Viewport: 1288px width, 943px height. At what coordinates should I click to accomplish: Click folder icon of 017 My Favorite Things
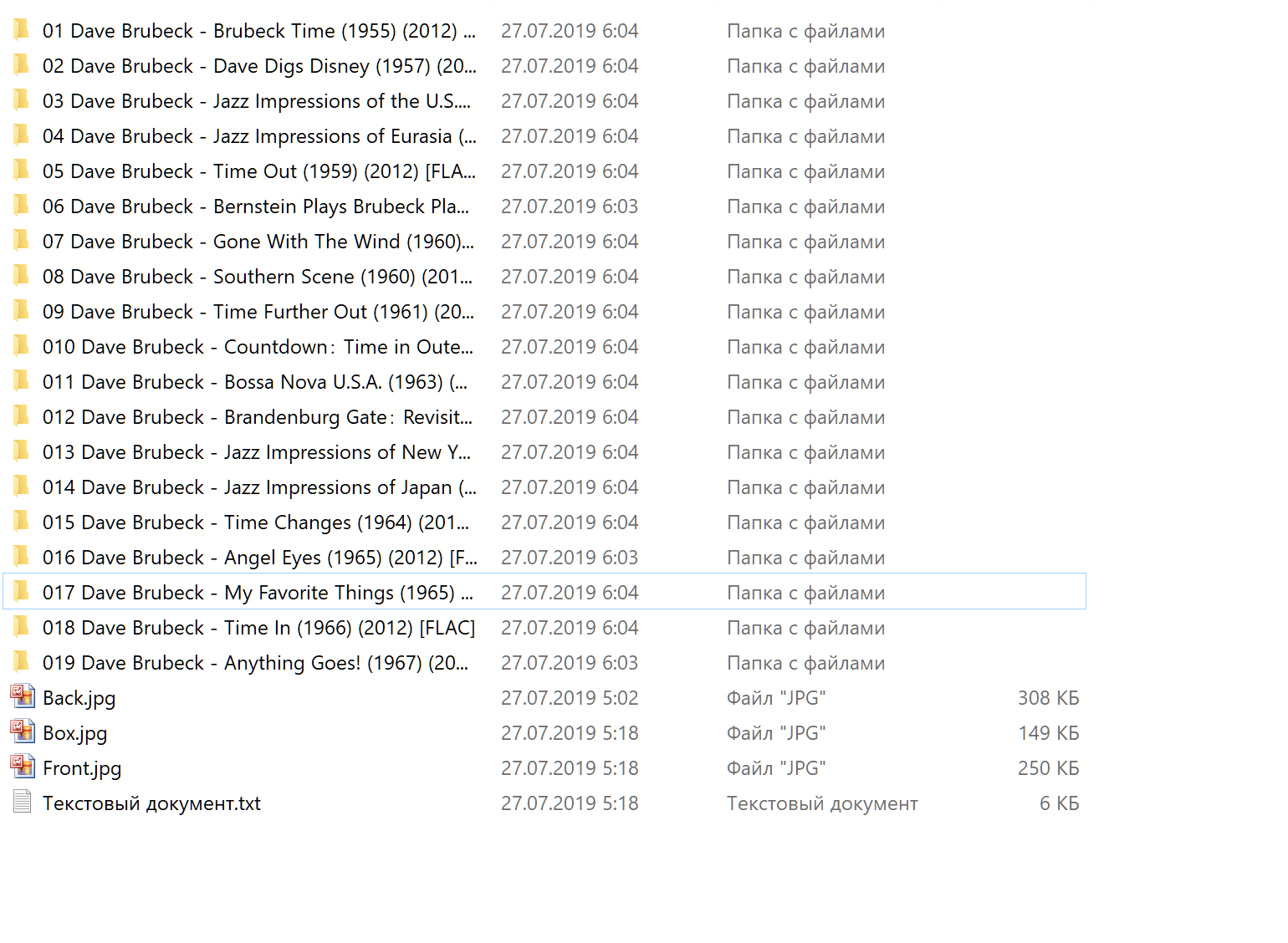pyautogui.click(x=21, y=593)
